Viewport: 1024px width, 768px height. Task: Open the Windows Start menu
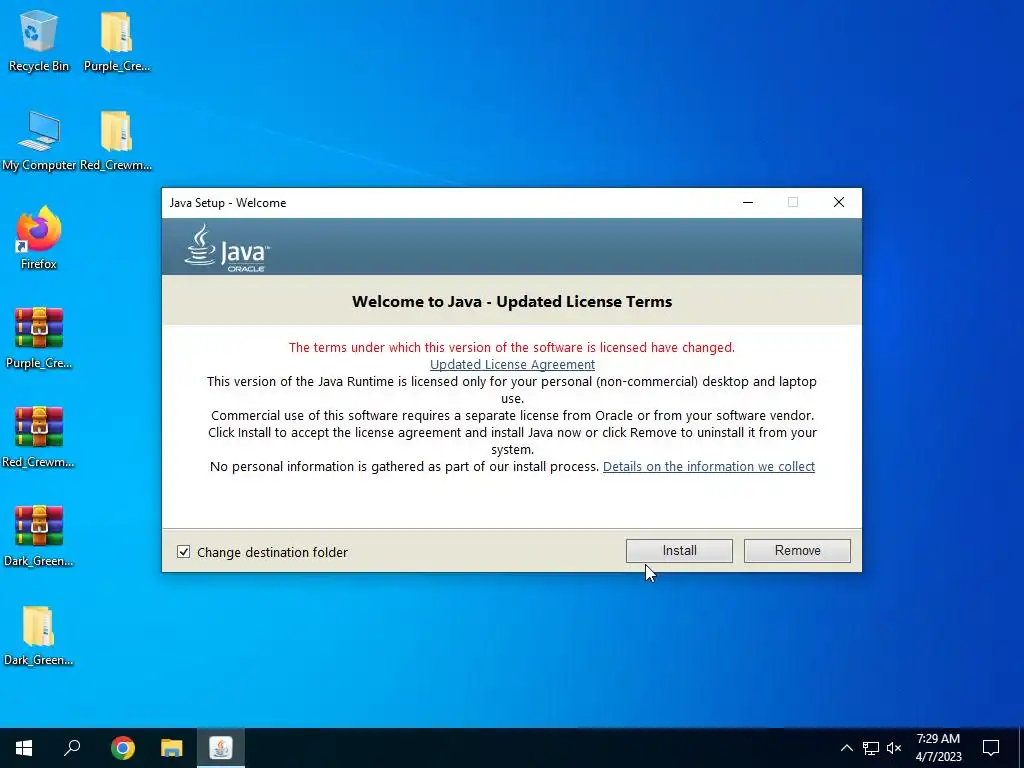pyautogui.click(x=24, y=748)
